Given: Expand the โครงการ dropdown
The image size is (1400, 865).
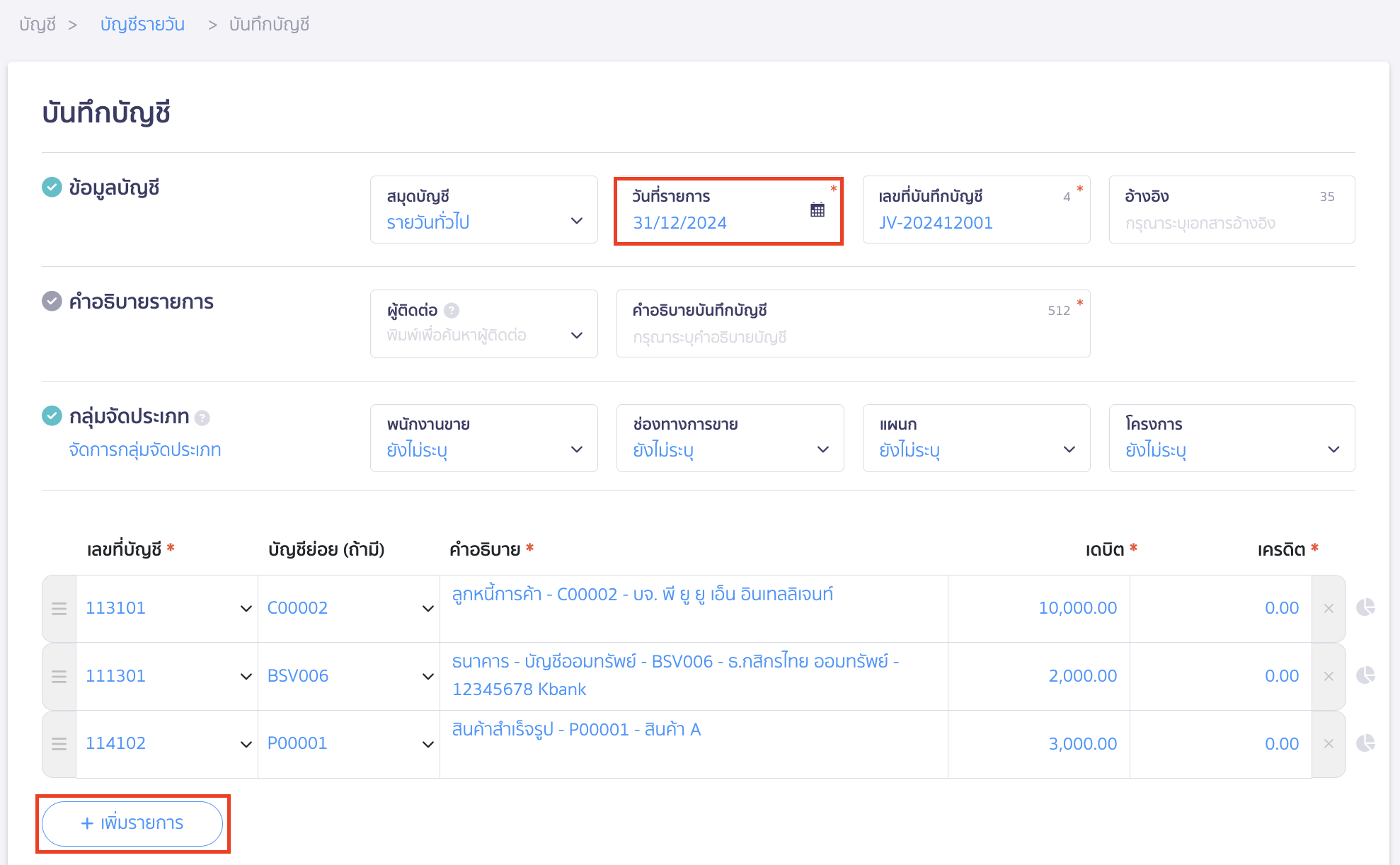Looking at the screenshot, I should 1231,438.
